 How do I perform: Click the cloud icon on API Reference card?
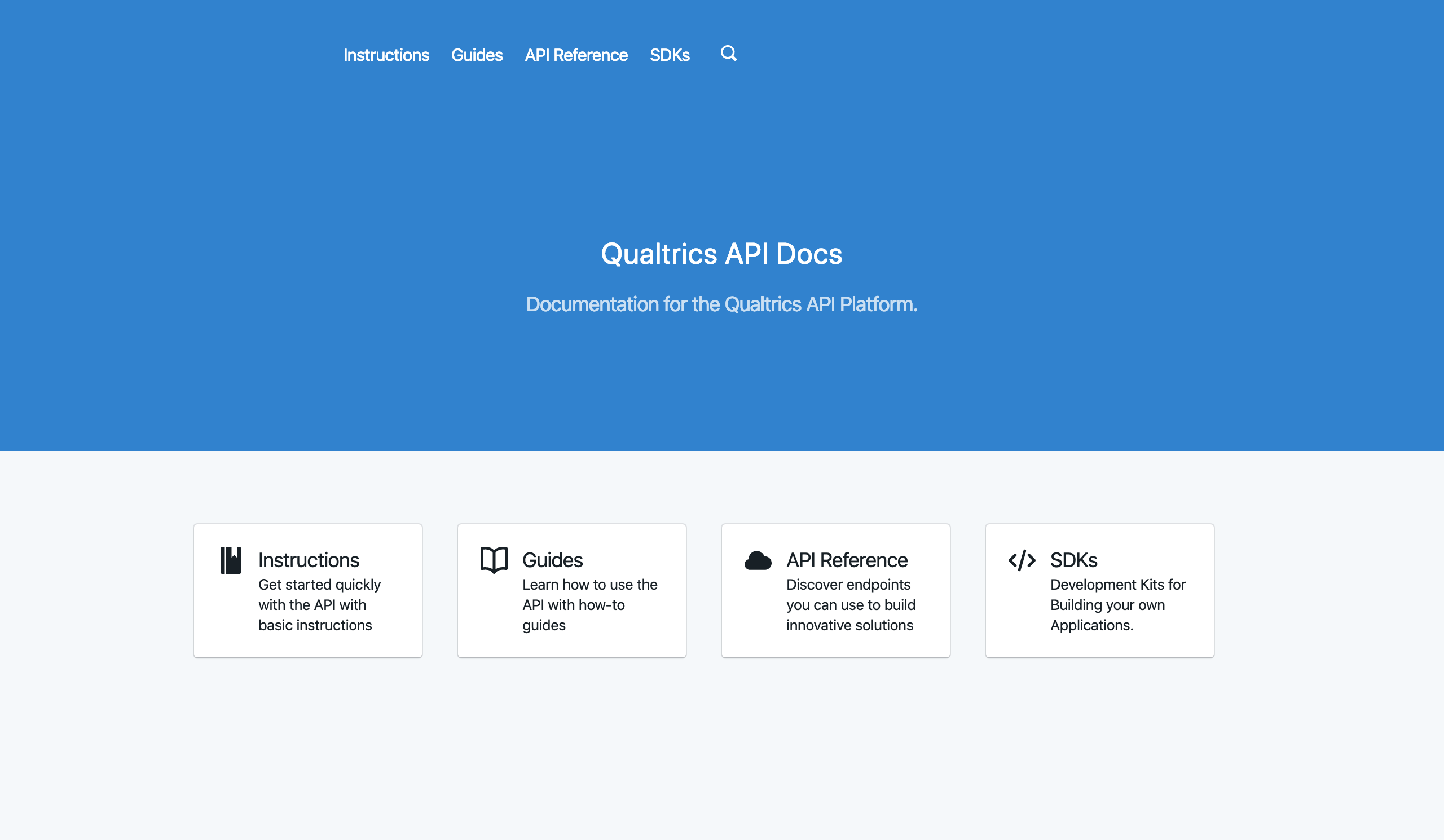(758, 560)
